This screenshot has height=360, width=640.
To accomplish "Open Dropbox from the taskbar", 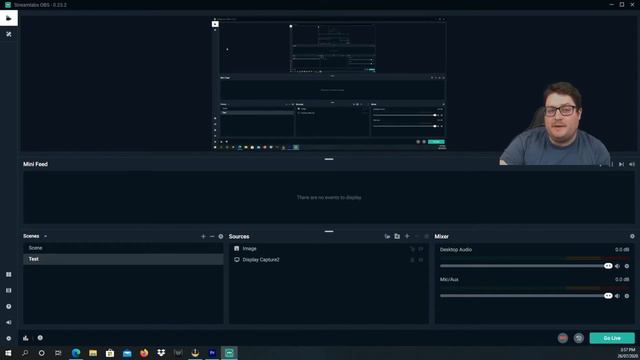I will pyautogui.click(x=161, y=353).
